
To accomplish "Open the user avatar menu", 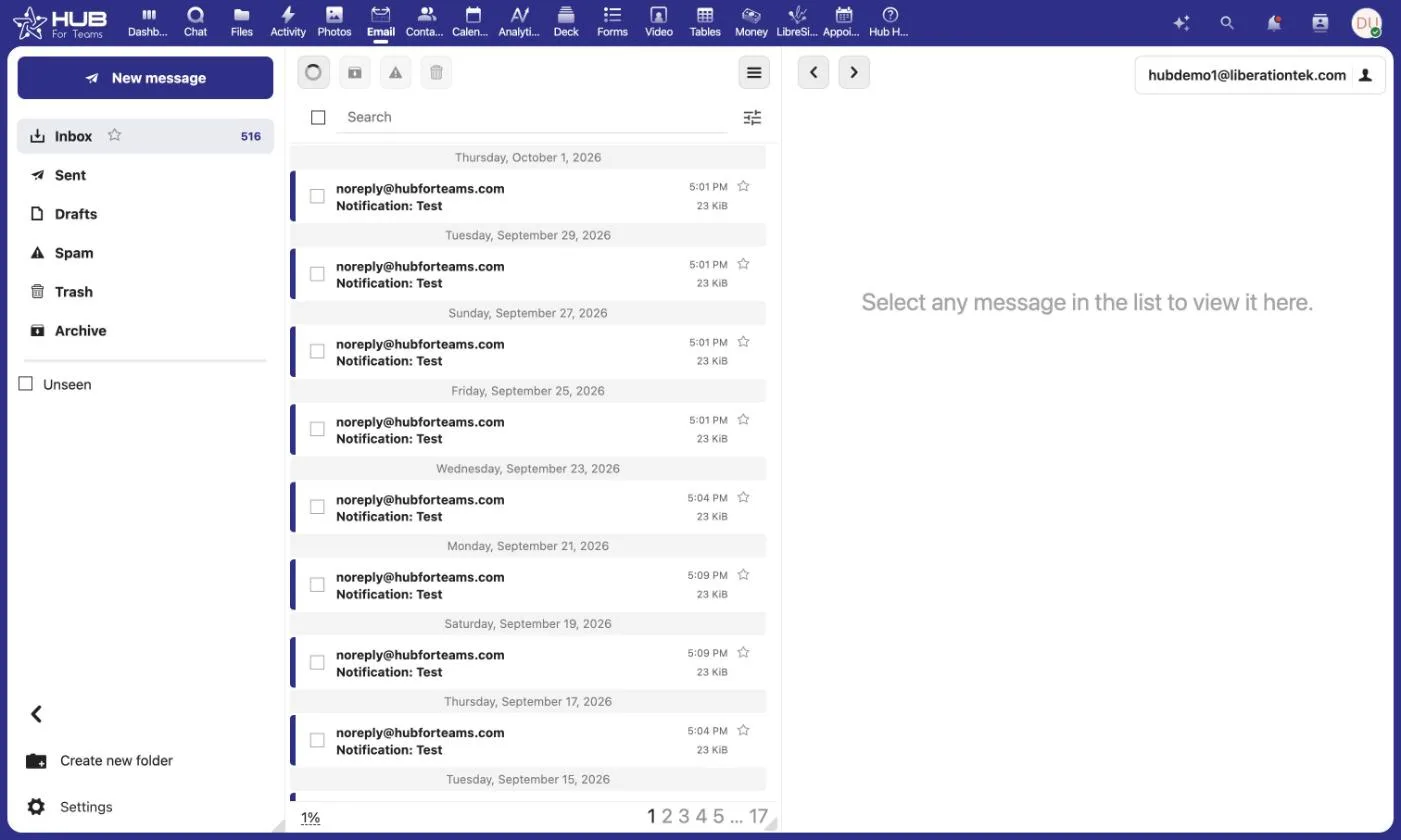I will point(1366,23).
